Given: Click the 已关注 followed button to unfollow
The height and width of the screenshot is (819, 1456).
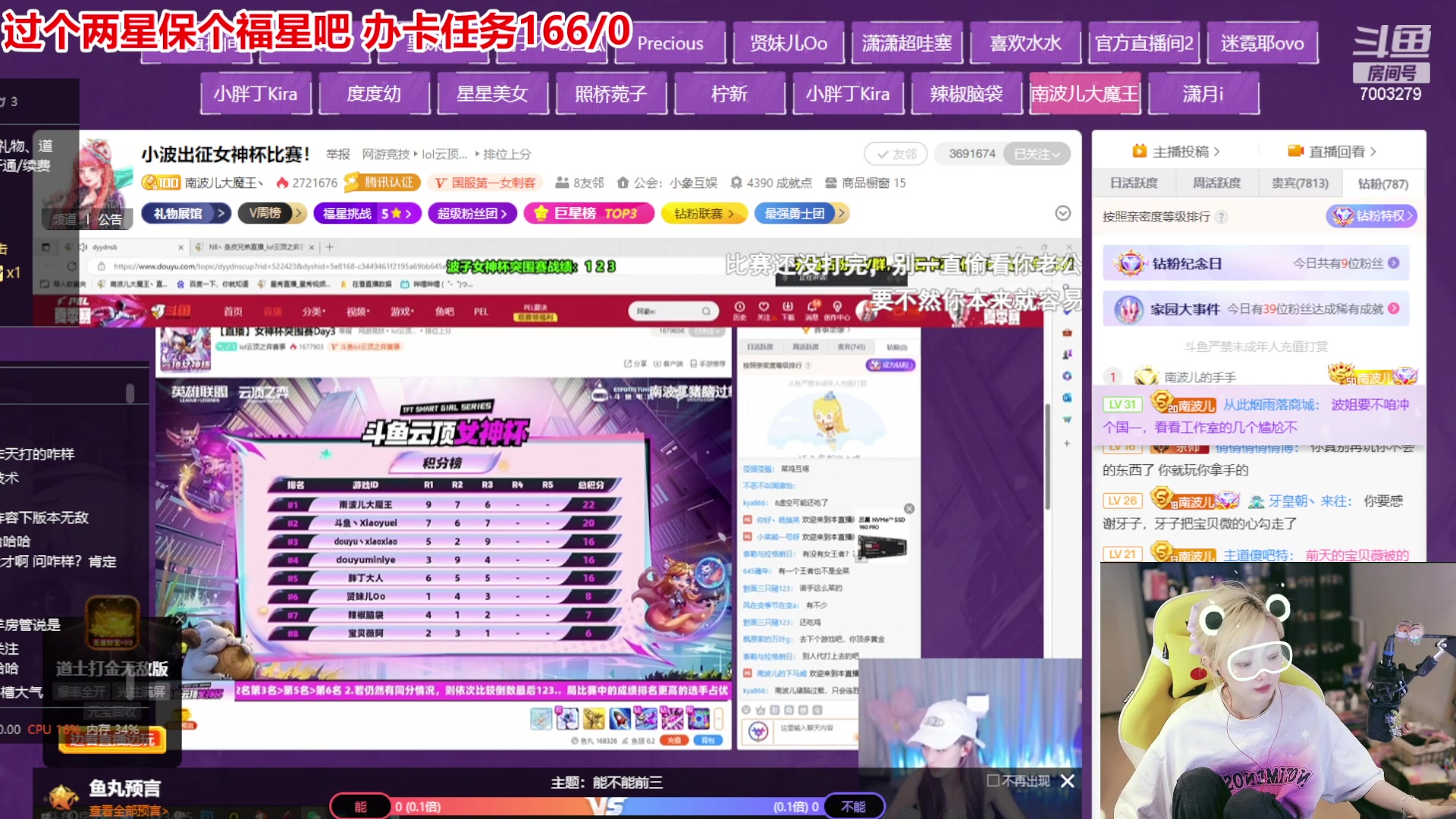Looking at the screenshot, I should (1033, 153).
